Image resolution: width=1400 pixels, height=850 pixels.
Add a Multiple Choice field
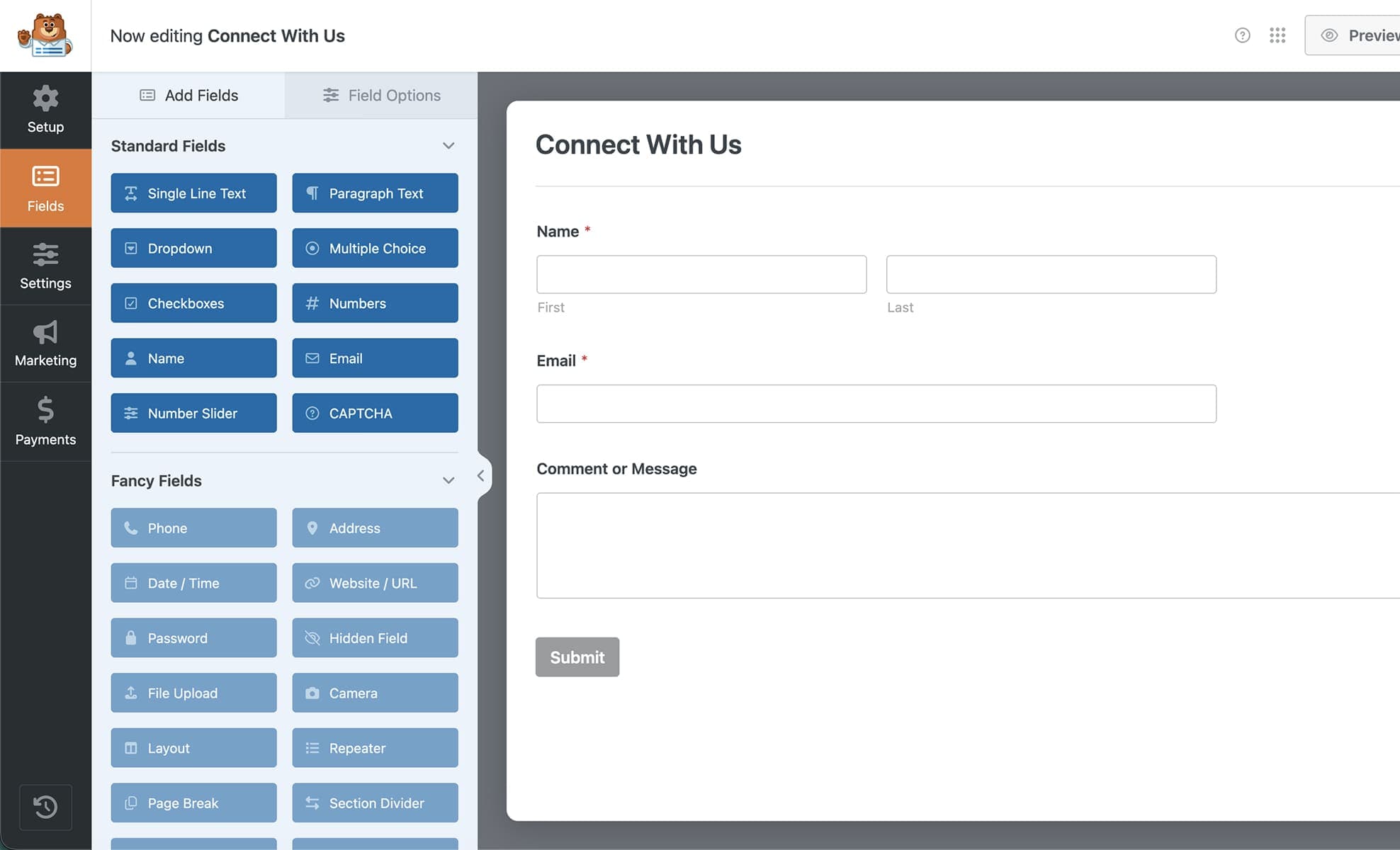375,249
